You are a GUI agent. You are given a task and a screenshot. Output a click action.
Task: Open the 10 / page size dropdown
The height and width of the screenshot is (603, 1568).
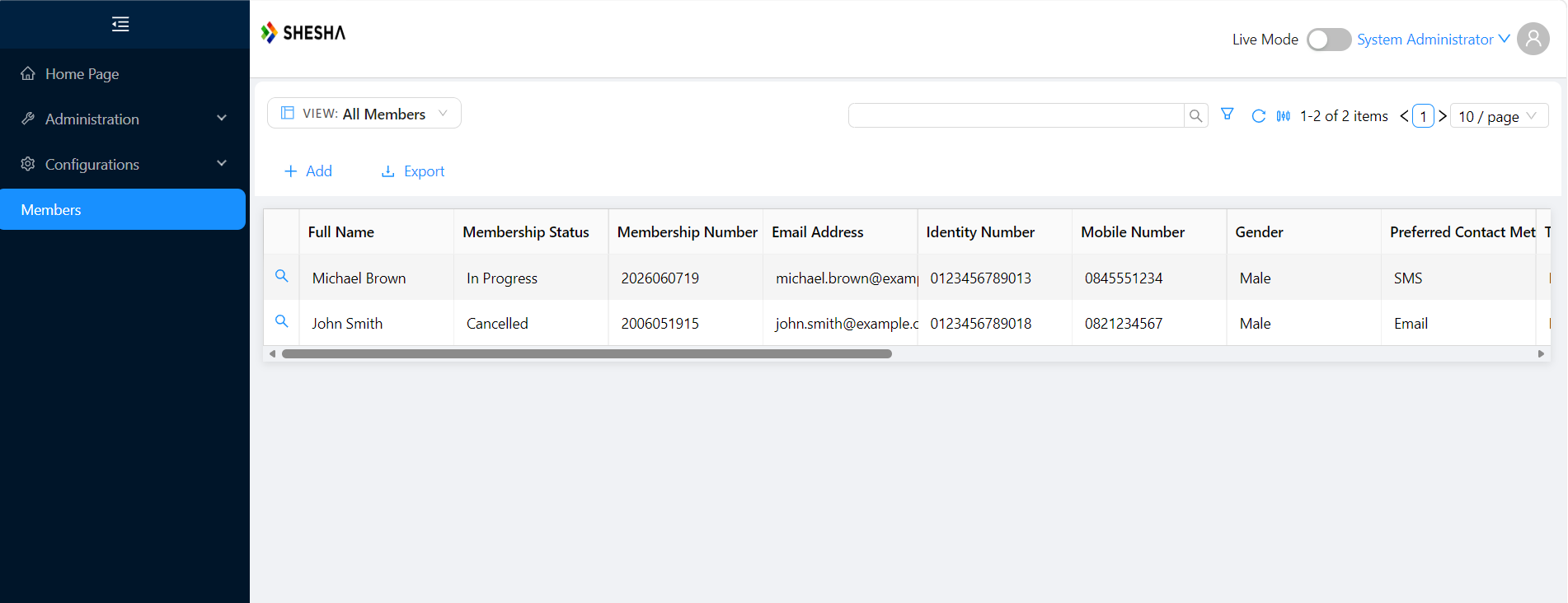coord(1499,116)
